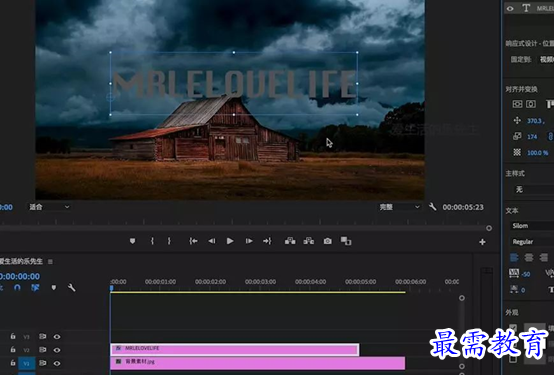The width and height of the screenshot is (554, 375).
Task: Click the Mark In bracket button
Action: [x=152, y=241]
